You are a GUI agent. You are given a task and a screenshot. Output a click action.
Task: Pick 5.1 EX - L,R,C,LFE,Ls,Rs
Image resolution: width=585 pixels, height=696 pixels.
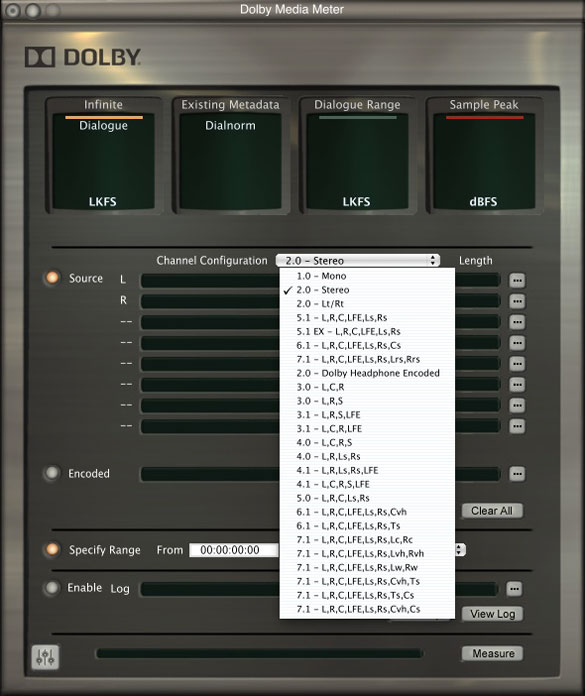tap(367, 332)
